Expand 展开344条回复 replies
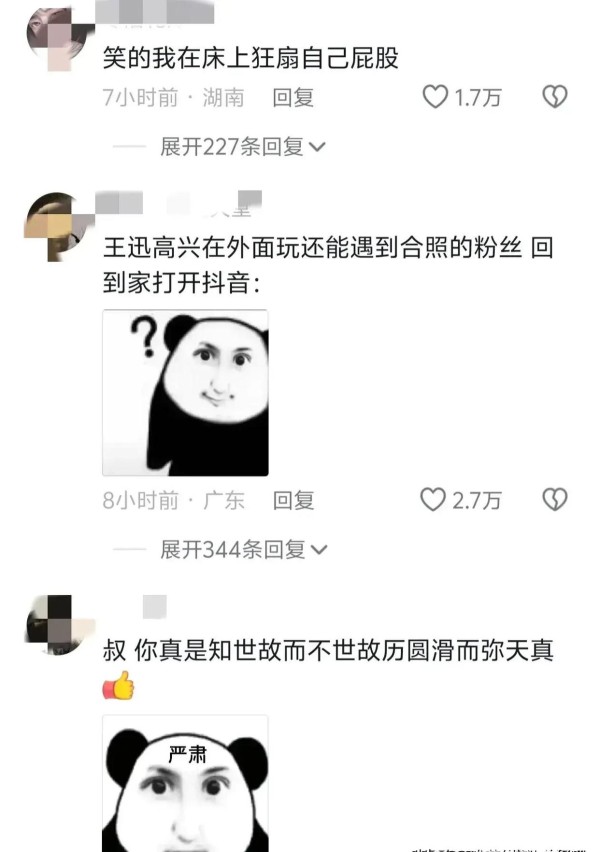This screenshot has width=600, height=852. [x=243, y=550]
